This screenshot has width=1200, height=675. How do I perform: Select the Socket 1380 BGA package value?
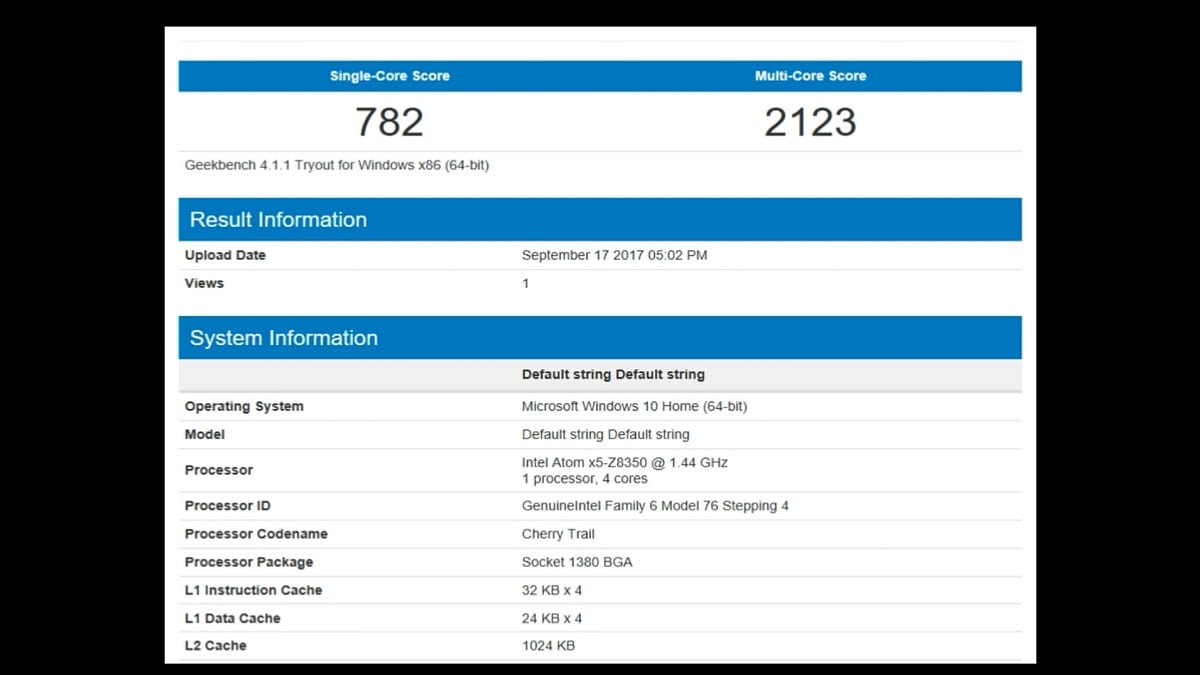(x=577, y=561)
